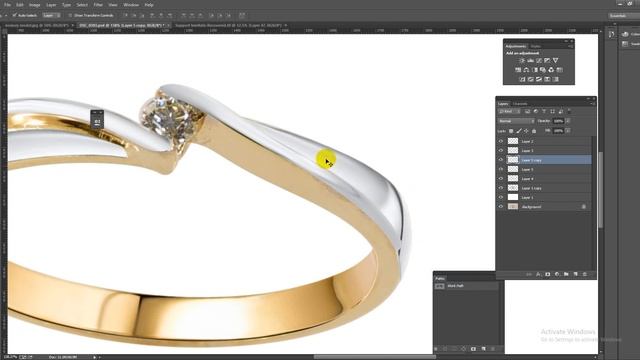The image size is (640, 360).
Task: Add a Threshold adjustment
Action: (x=539, y=79)
